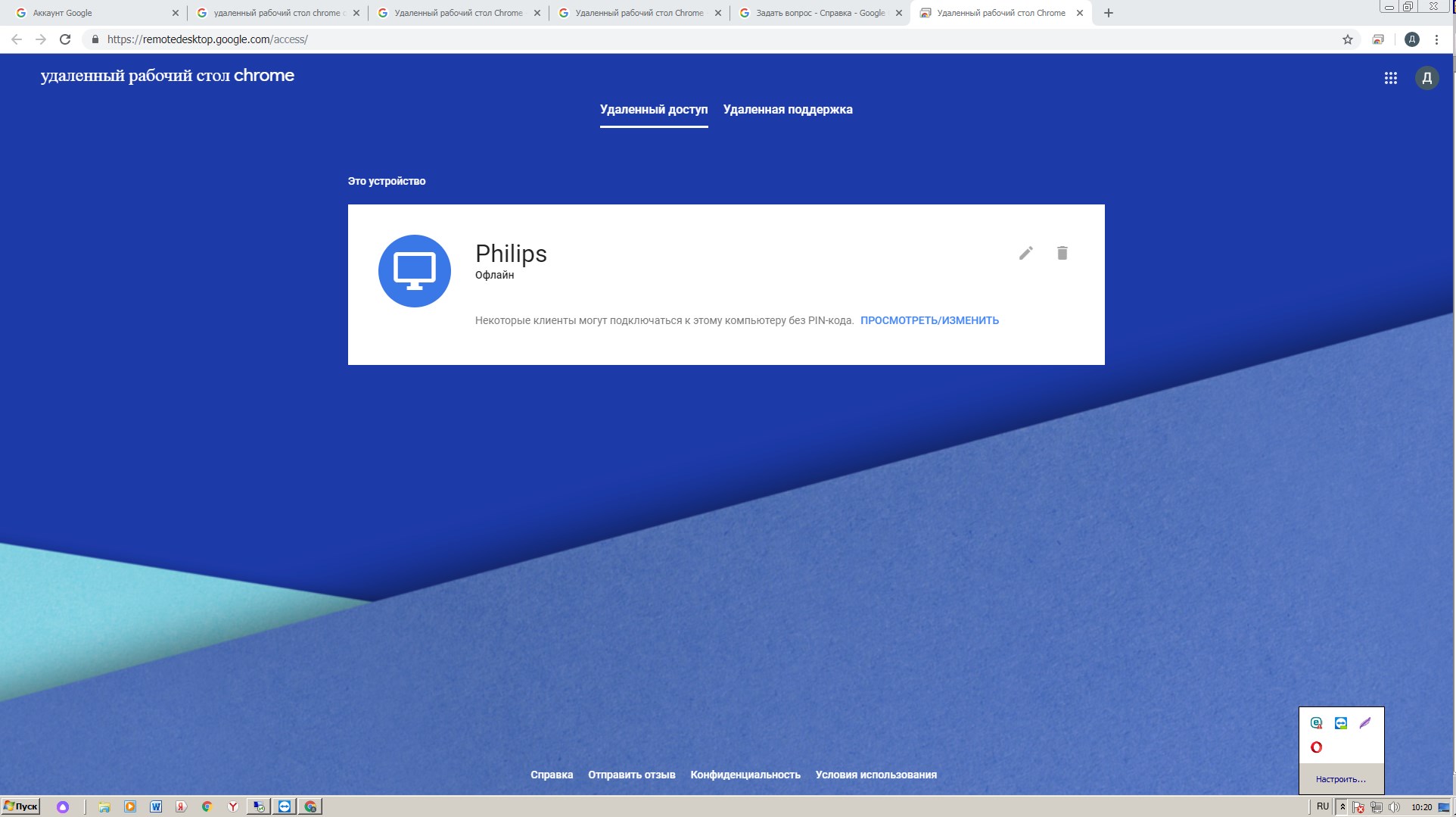Viewport: 1456px width, 817px height.
Task: Click the Opera tray icon
Action: coord(1316,747)
